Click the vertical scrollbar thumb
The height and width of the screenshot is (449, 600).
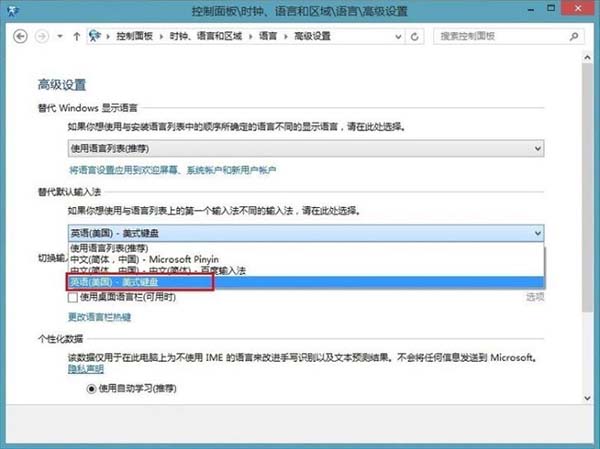point(587,188)
